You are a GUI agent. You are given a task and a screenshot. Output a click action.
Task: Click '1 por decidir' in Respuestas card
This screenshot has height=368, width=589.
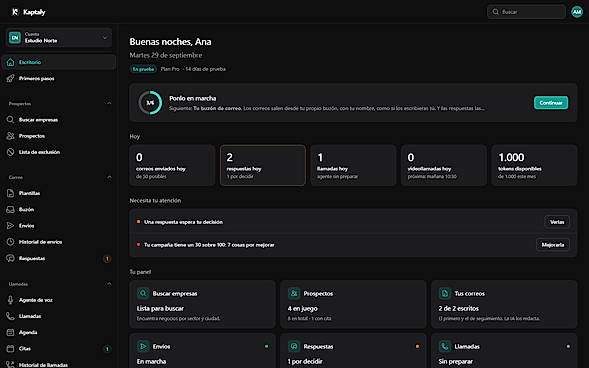[x=305, y=361]
